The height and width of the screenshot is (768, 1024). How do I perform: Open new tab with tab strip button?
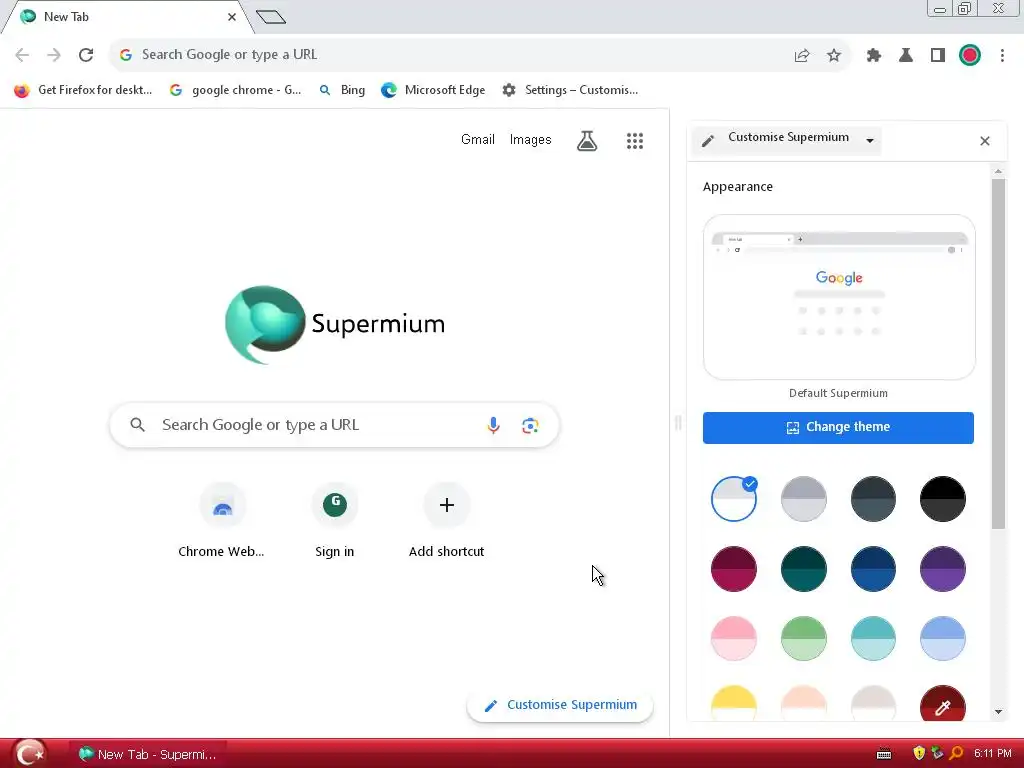[271, 17]
